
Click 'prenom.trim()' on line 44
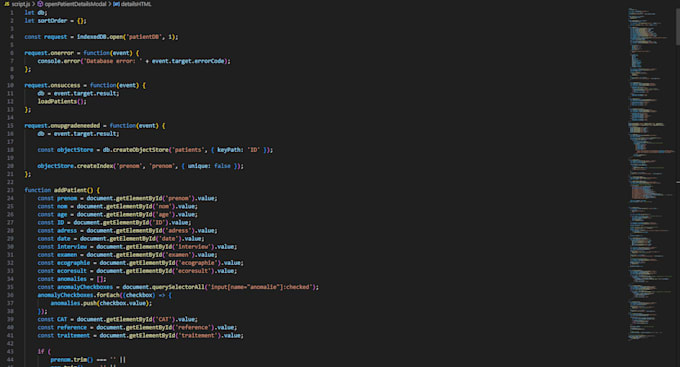coord(72,360)
